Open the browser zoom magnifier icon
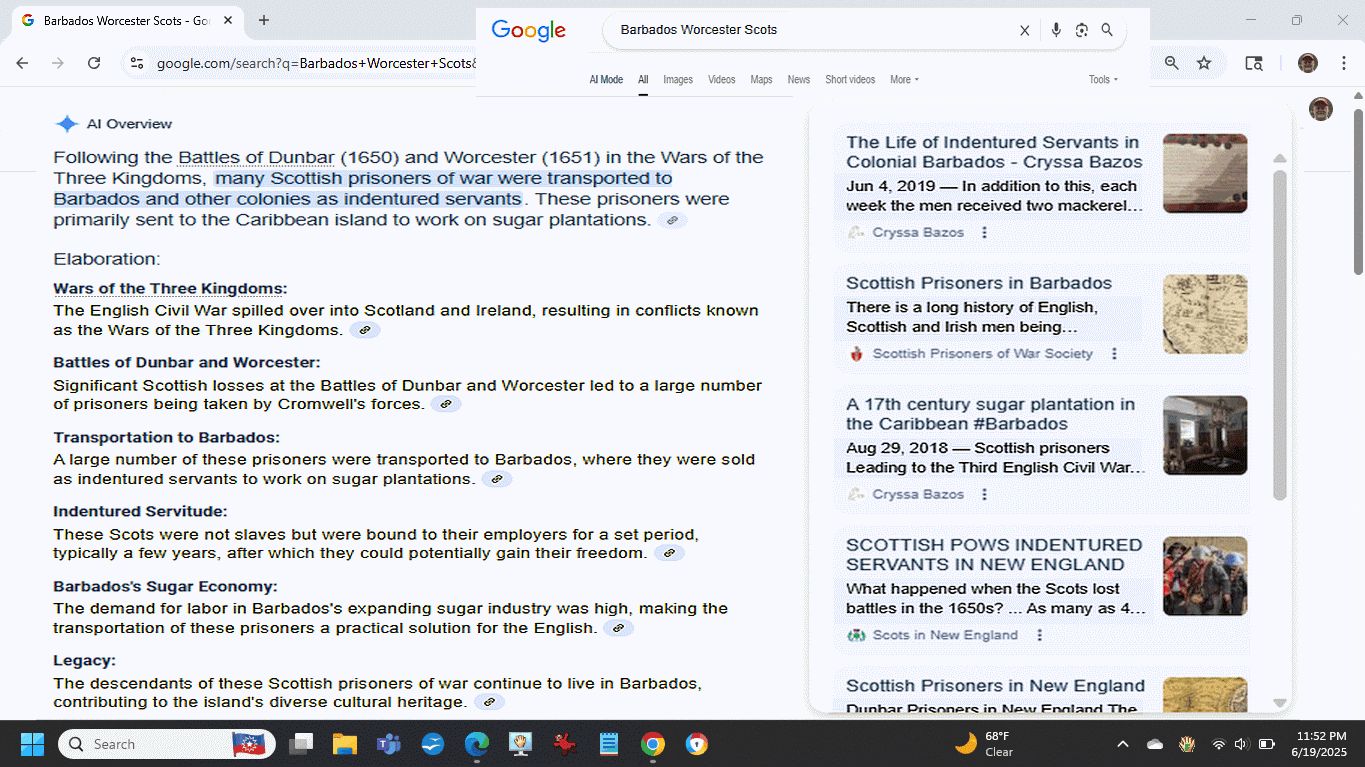This screenshot has height=767, width=1365. tap(1171, 63)
